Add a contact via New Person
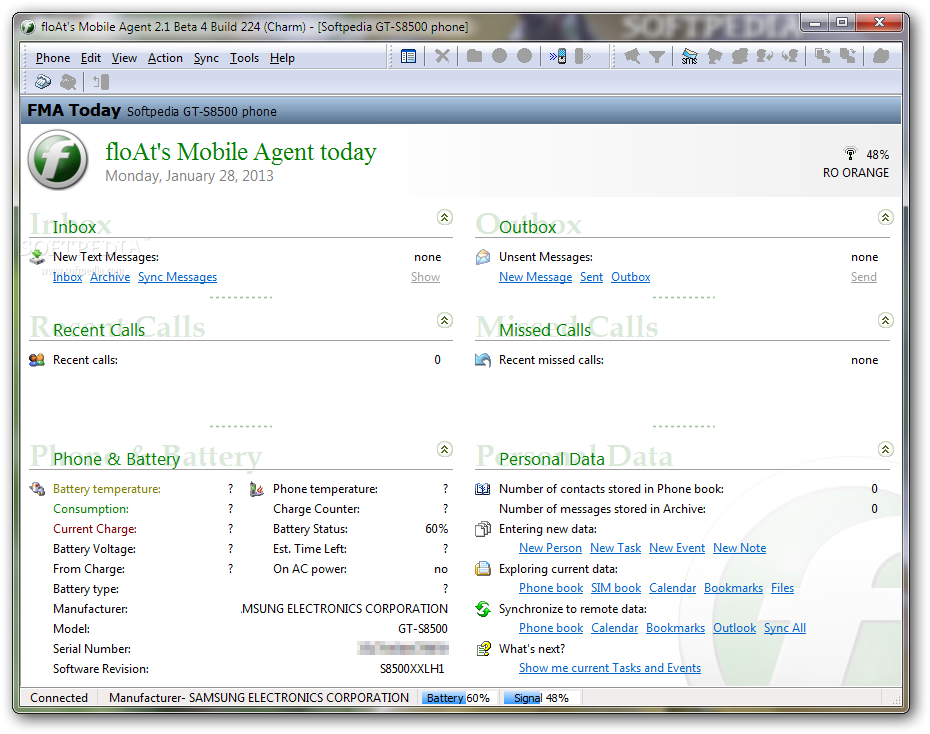 tap(550, 548)
